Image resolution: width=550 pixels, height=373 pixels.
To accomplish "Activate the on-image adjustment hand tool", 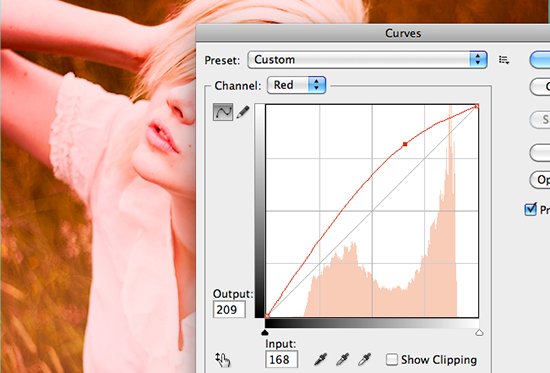I will click(223, 360).
